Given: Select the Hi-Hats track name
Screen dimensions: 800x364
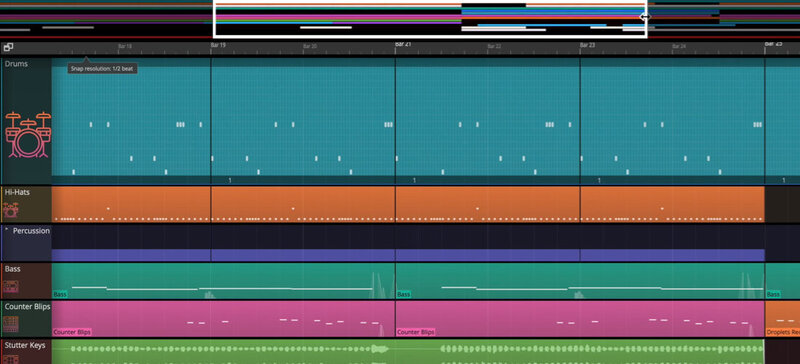Looking at the screenshot, I should click(17, 192).
